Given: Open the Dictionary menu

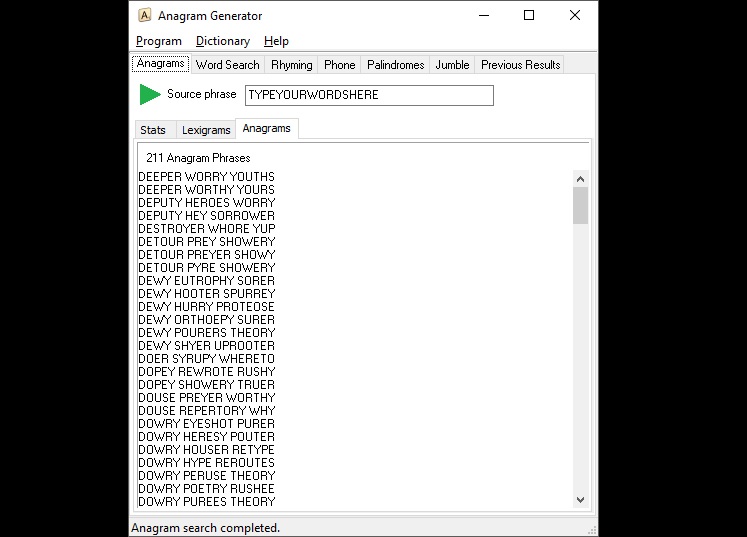Looking at the screenshot, I should 222,41.
